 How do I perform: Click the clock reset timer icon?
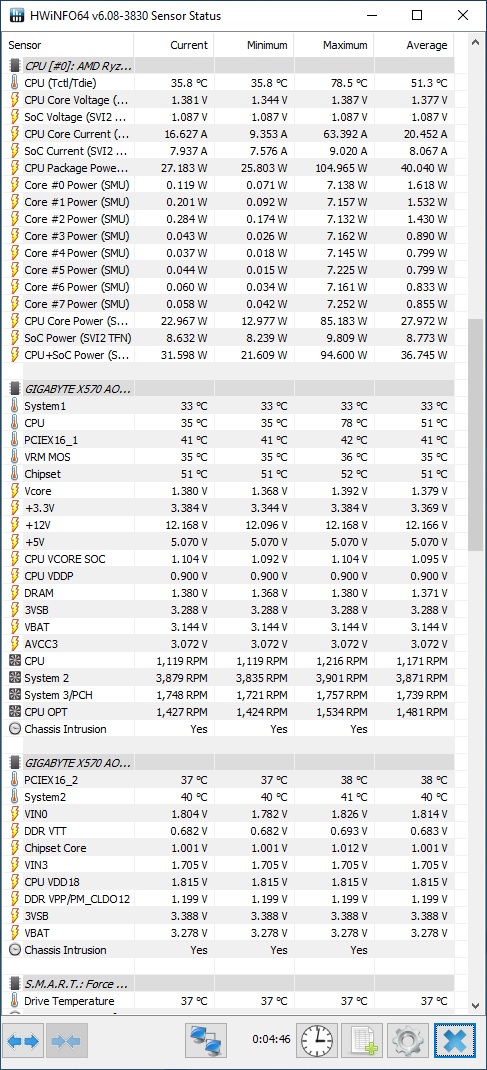pyautogui.click(x=316, y=1041)
